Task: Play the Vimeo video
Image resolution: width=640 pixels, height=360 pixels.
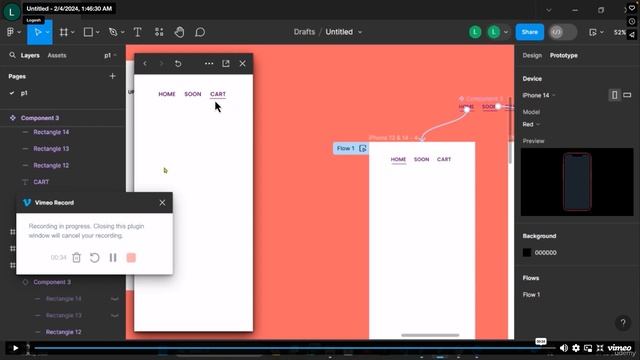Action: 15,348
